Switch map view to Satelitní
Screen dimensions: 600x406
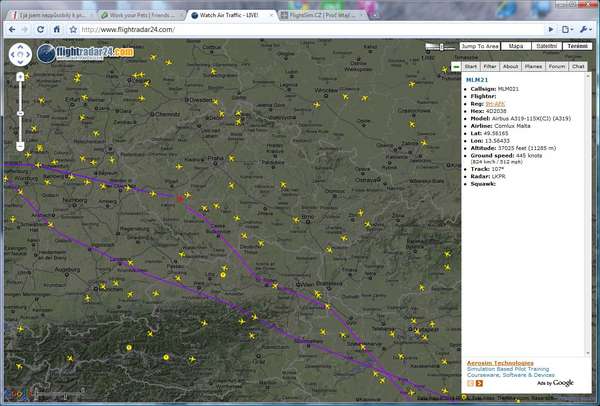[x=546, y=46]
